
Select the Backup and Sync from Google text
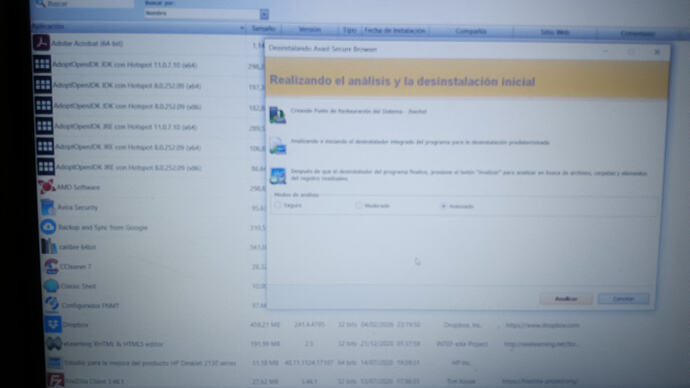click(x=103, y=227)
